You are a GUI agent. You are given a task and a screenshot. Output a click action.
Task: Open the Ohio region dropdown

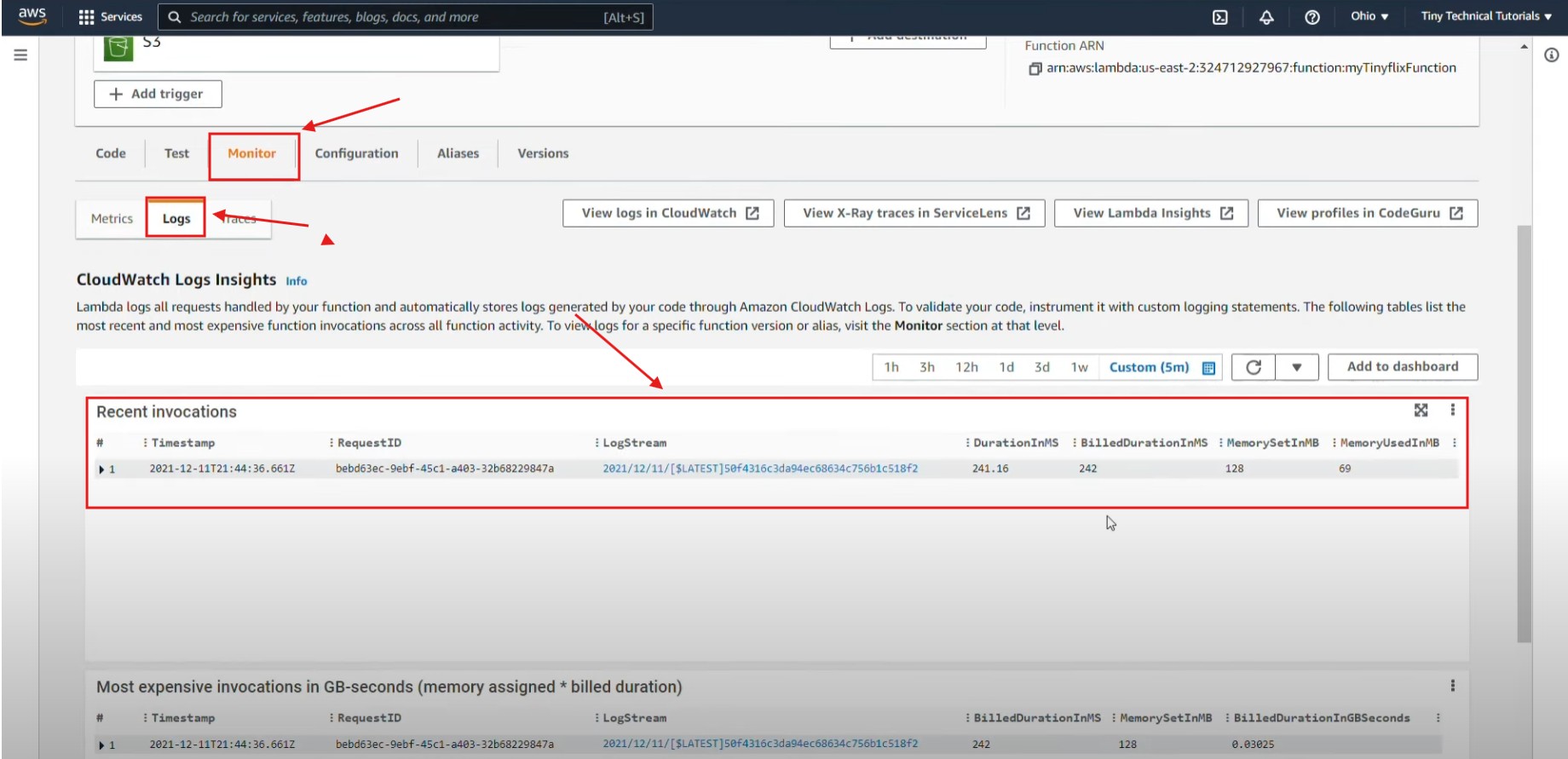[x=1369, y=16]
